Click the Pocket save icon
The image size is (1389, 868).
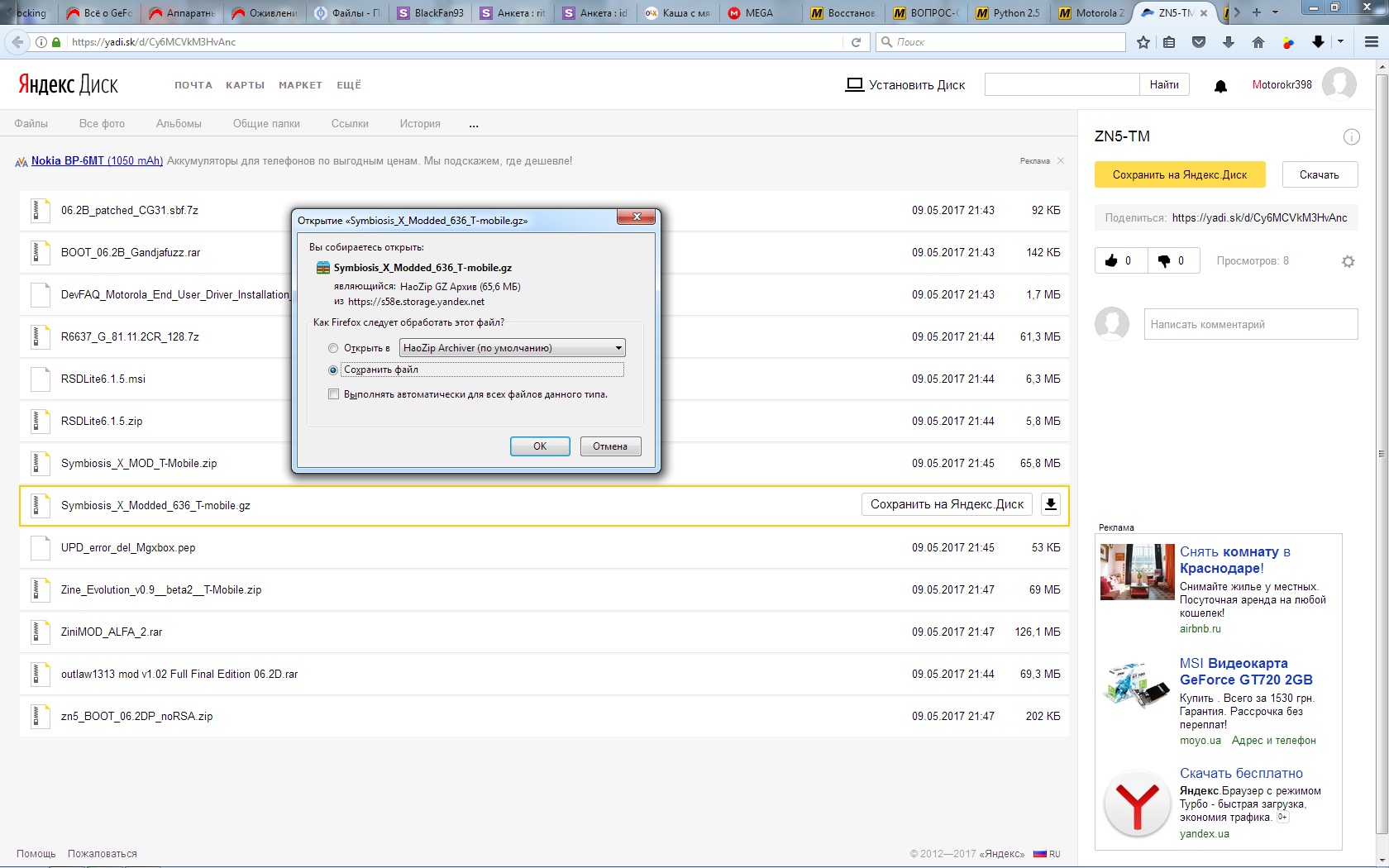1199,42
